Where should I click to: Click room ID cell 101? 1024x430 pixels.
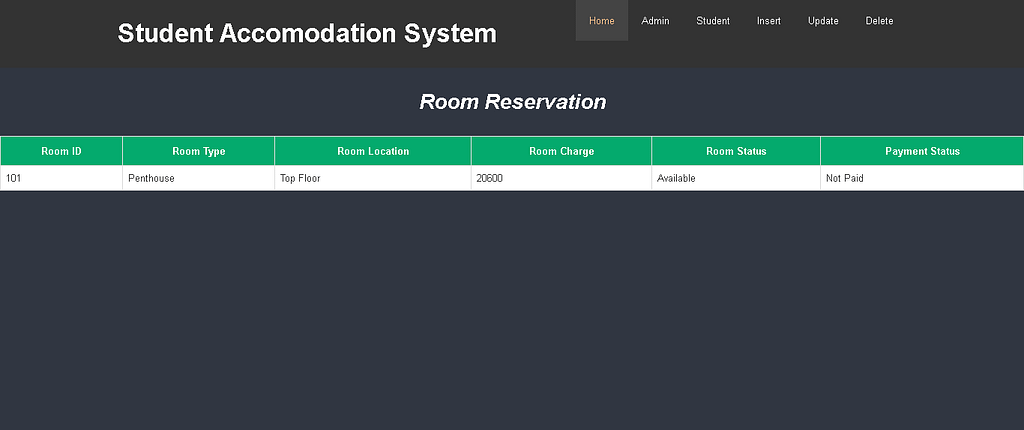point(14,178)
